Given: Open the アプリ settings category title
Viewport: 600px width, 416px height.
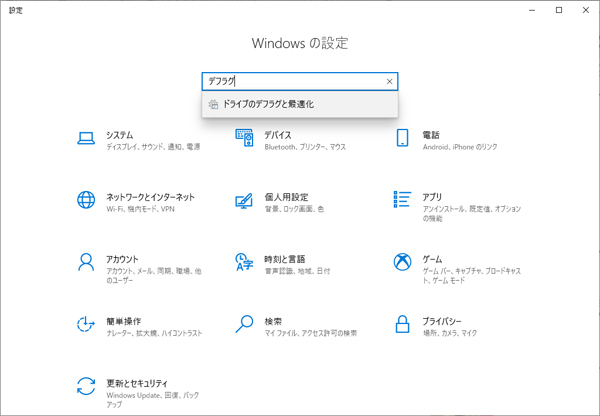Looking at the screenshot, I should point(432,197).
